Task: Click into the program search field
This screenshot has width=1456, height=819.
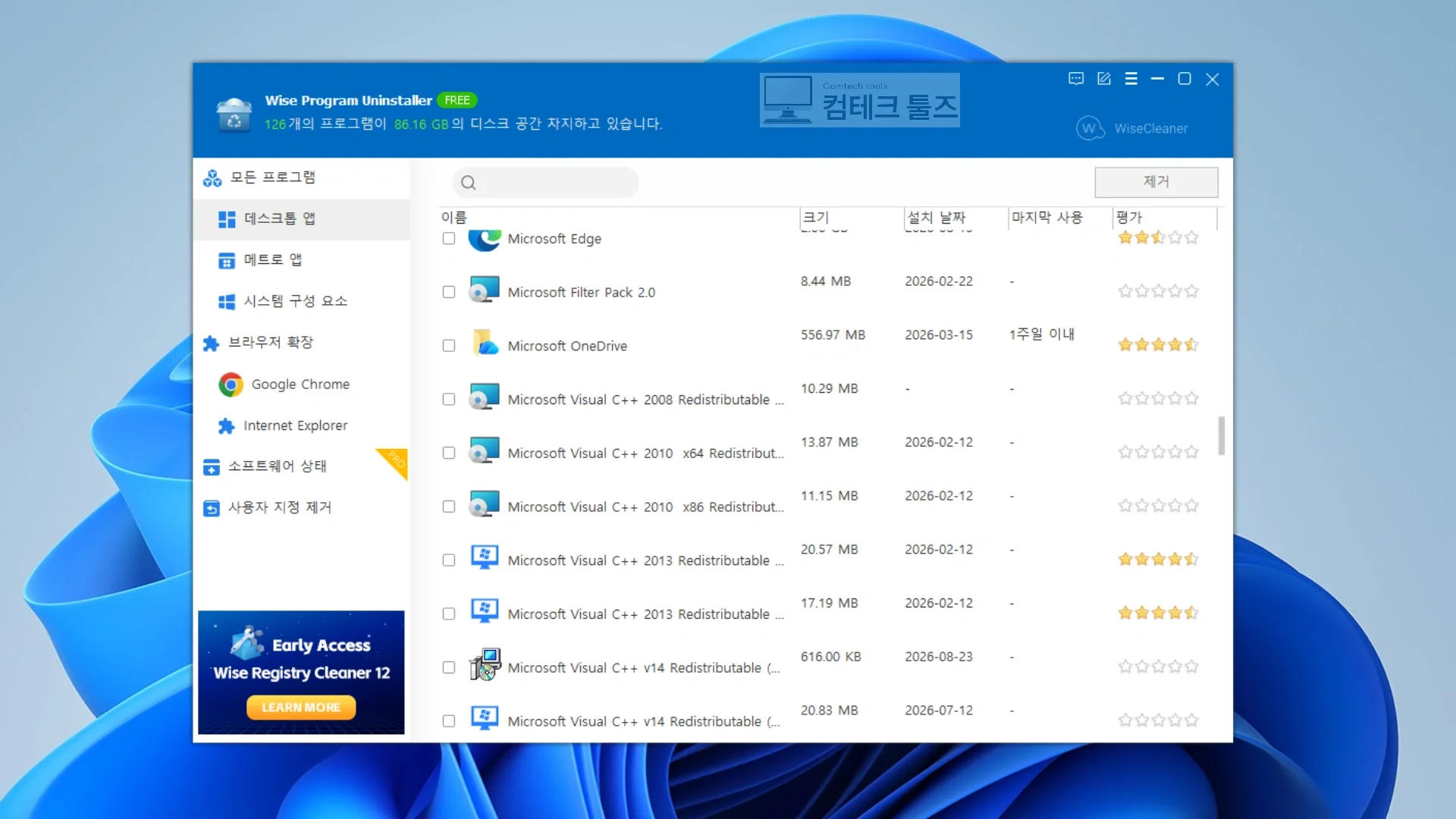Action: point(546,183)
